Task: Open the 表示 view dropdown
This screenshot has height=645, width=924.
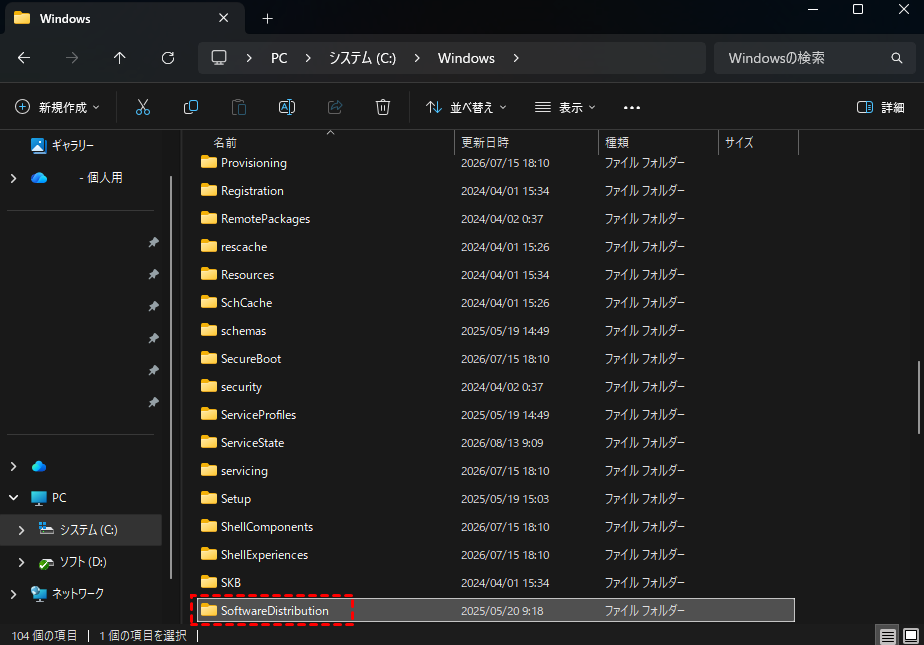Action: tap(565, 107)
